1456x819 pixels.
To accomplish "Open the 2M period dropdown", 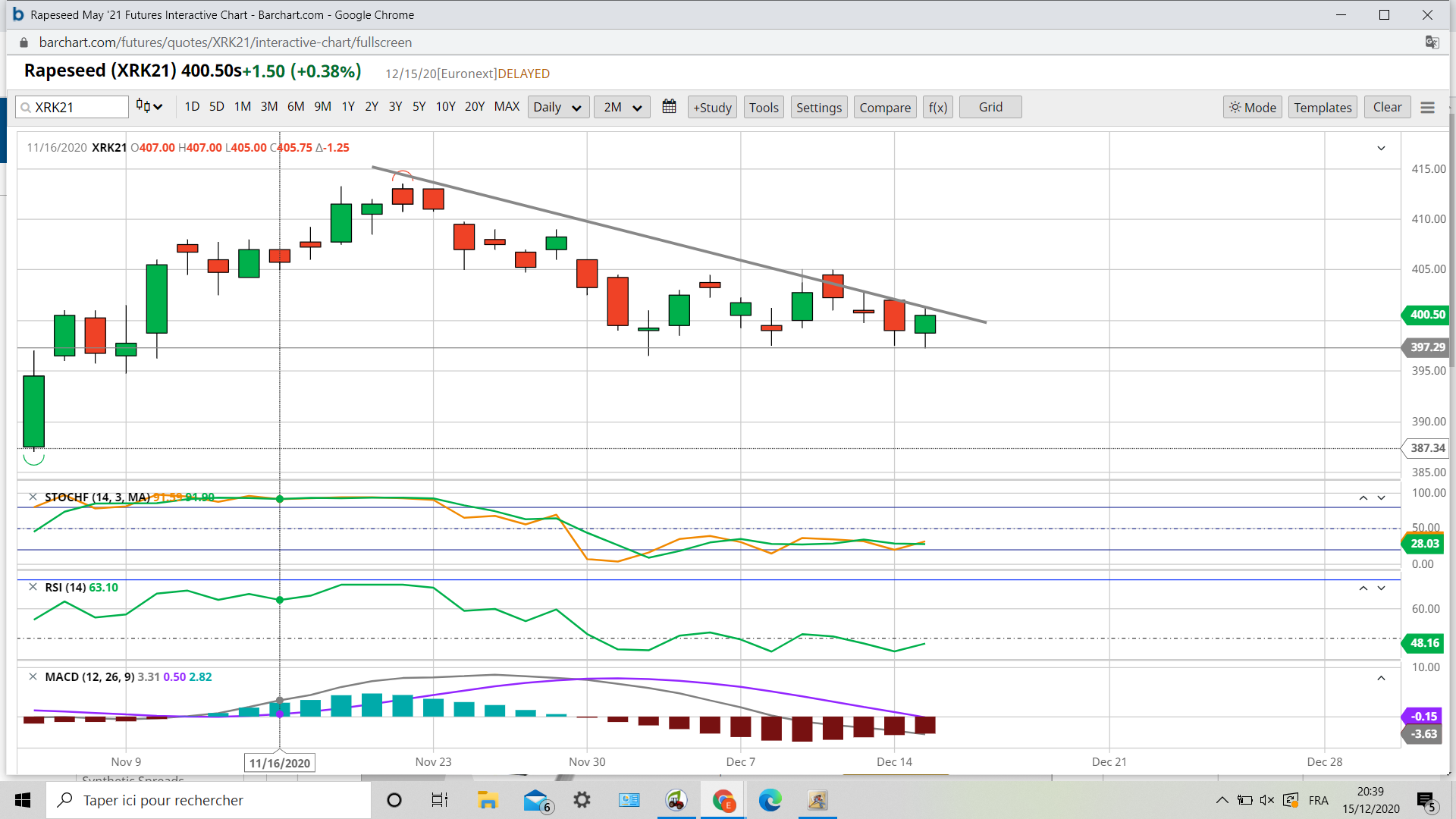I will [x=622, y=108].
